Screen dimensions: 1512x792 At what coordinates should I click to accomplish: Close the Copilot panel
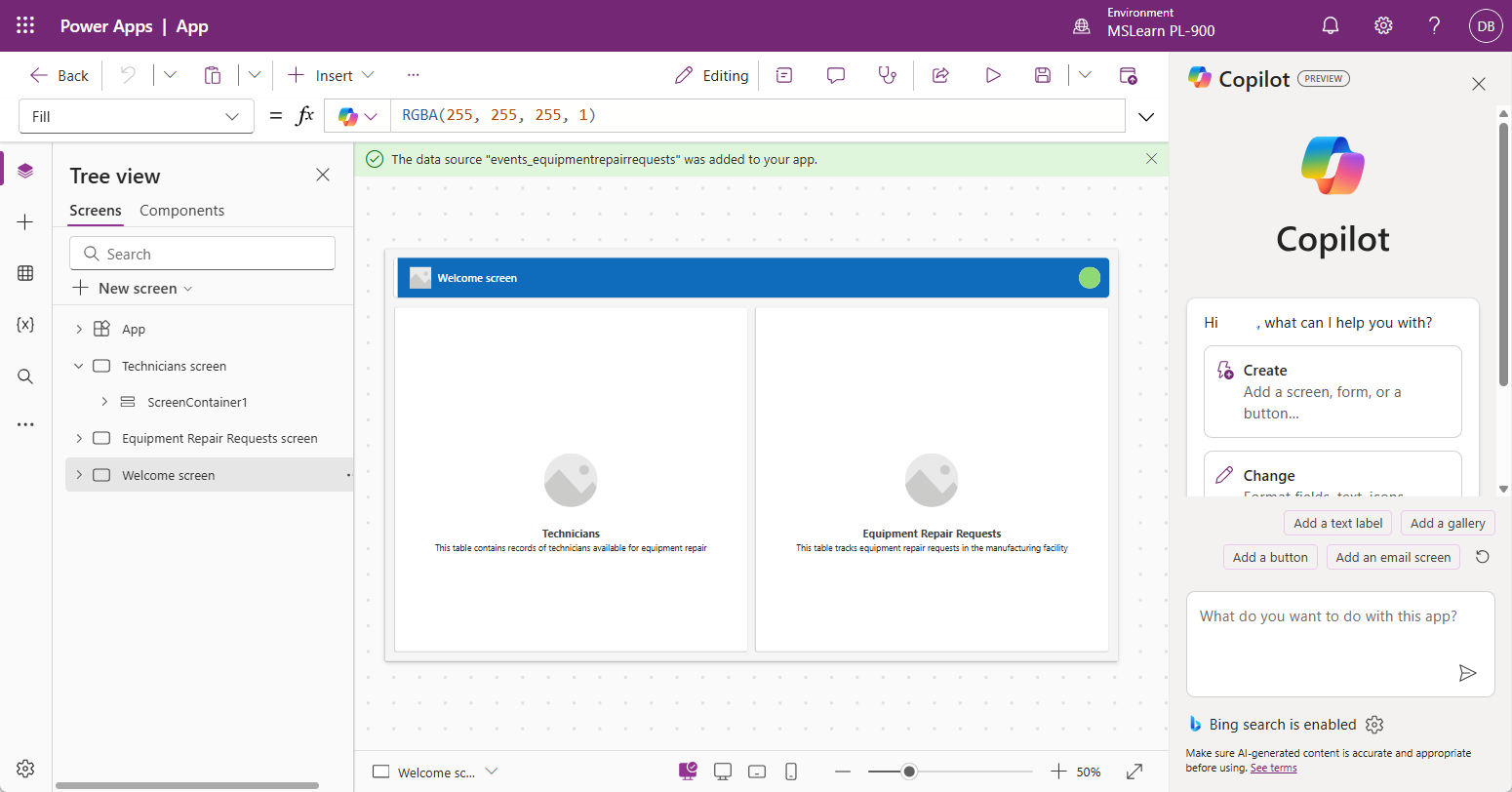tap(1479, 84)
